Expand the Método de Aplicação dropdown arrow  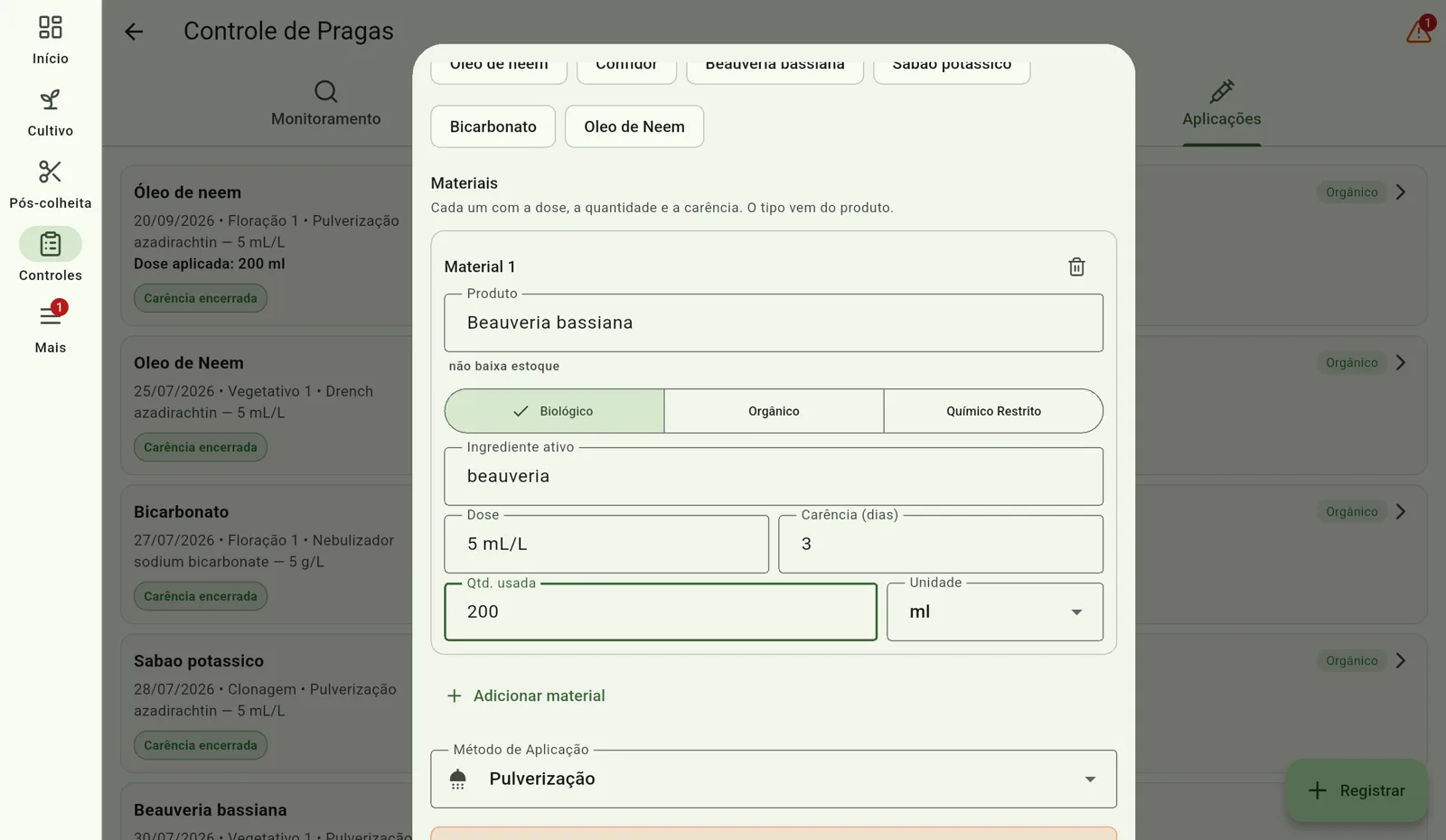1090,779
